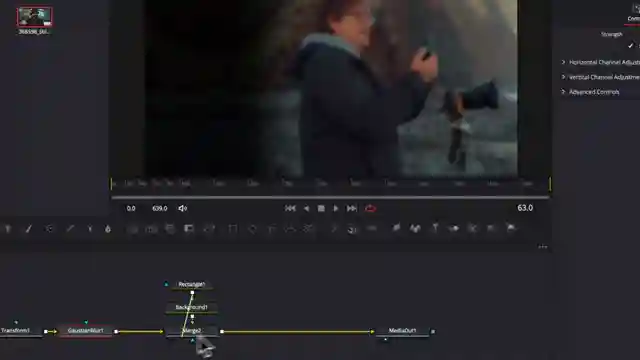The height and width of the screenshot is (360, 640).
Task: Add a pMerge particle node
Action: 352,229
